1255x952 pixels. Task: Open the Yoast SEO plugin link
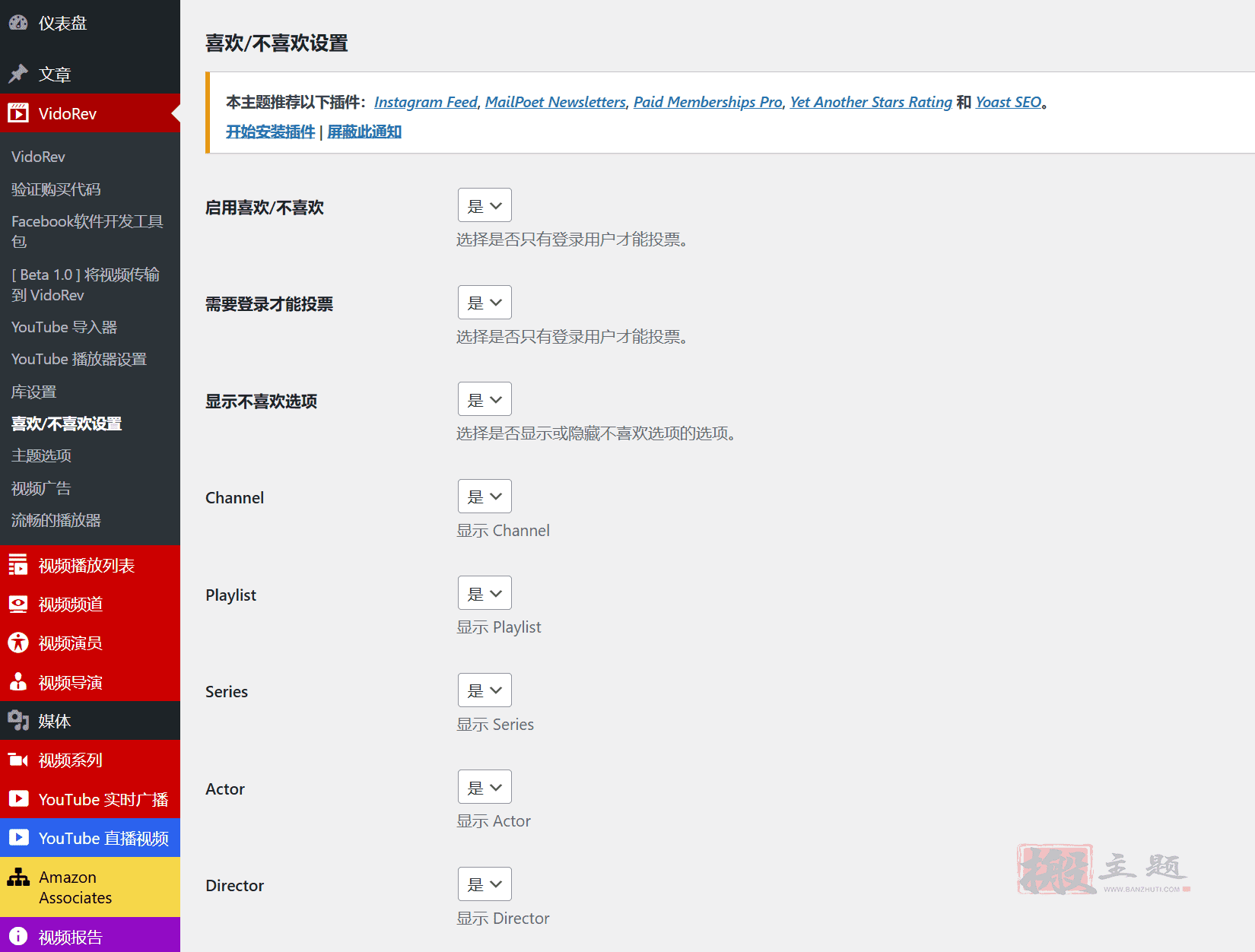pyautogui.click(x=1009, y=102)
